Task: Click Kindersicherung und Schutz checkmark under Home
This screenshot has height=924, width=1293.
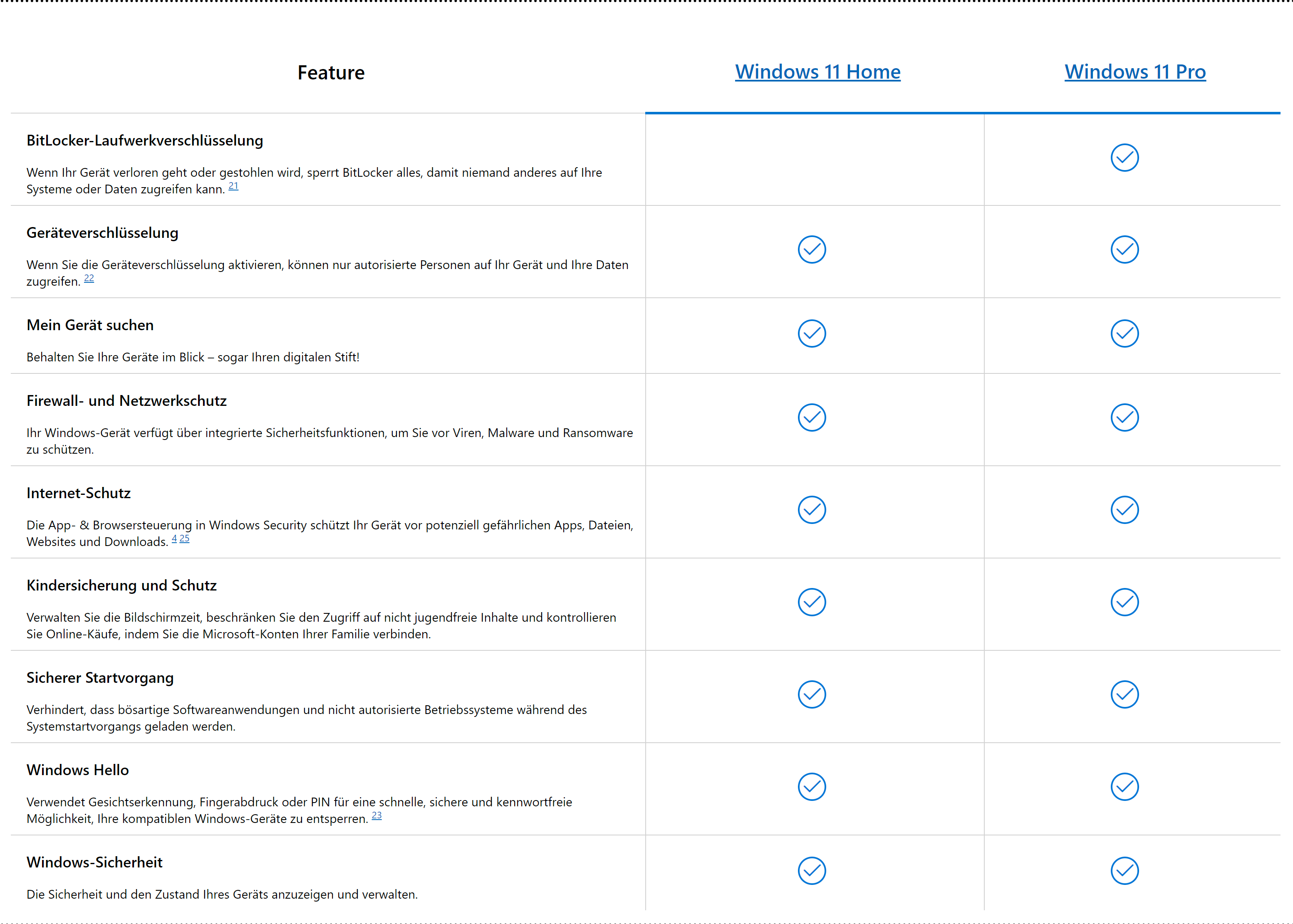Action: pyautogui.click(x=812, y=602)
